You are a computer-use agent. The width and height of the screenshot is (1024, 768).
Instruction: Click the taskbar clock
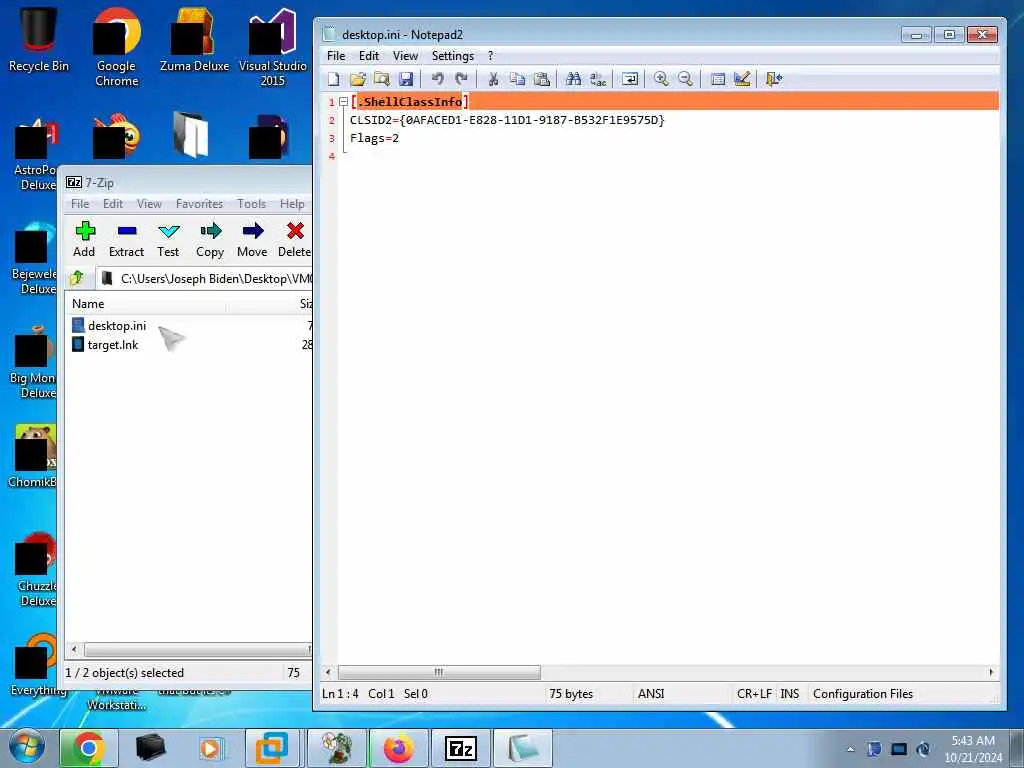tap(973, 749)
